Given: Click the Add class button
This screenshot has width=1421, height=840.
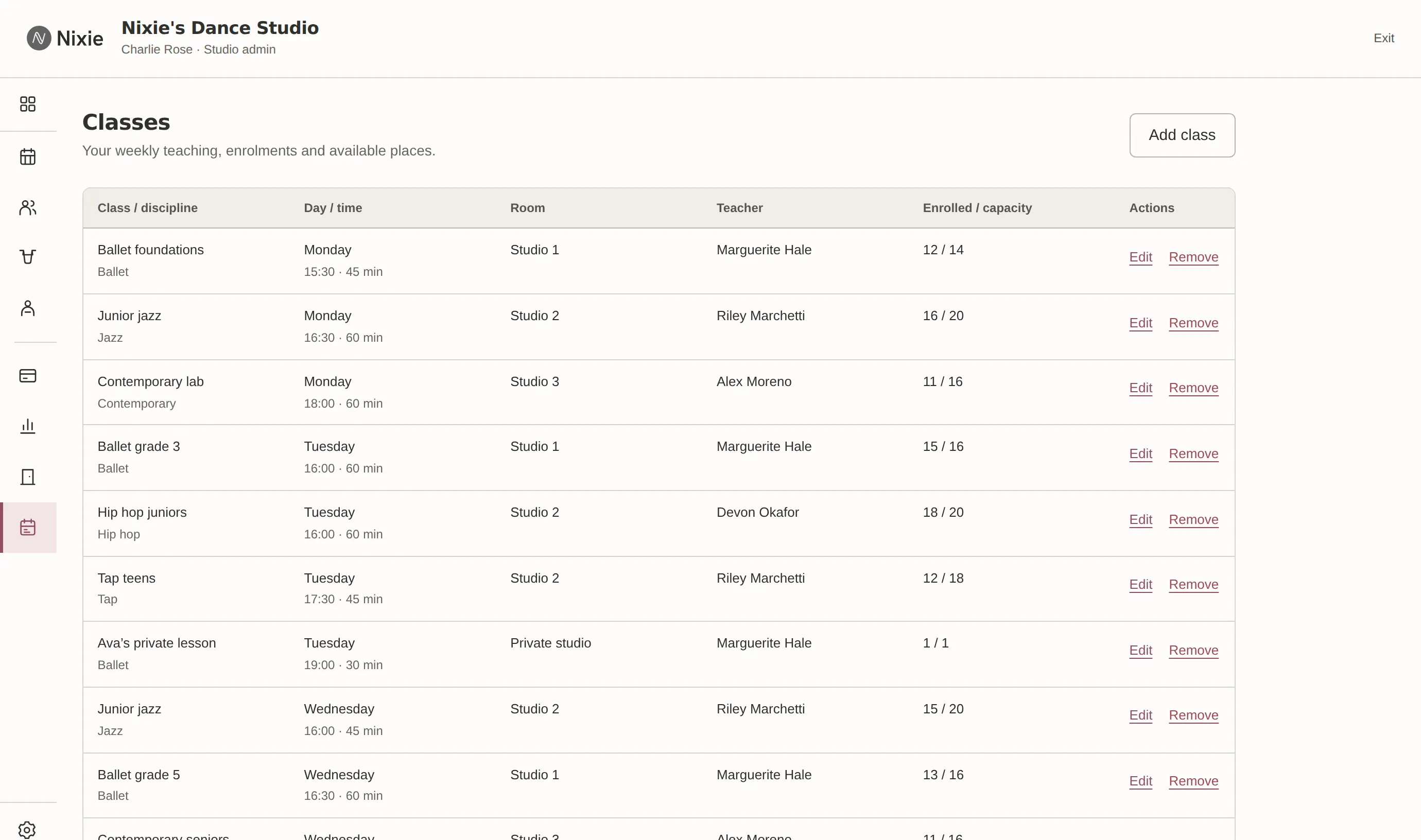Looking at the screenshot, I should point(1182,135).
